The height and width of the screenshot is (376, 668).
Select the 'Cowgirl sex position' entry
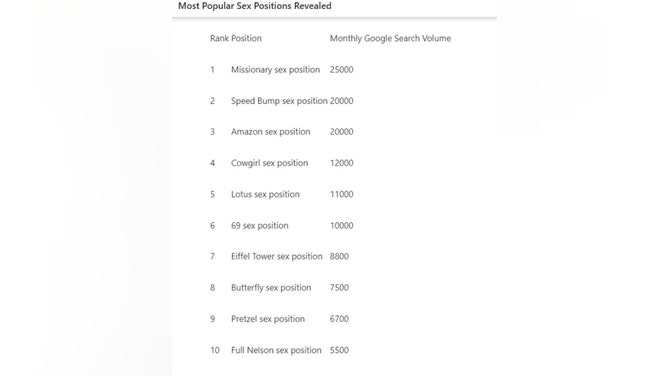point(269,163)
